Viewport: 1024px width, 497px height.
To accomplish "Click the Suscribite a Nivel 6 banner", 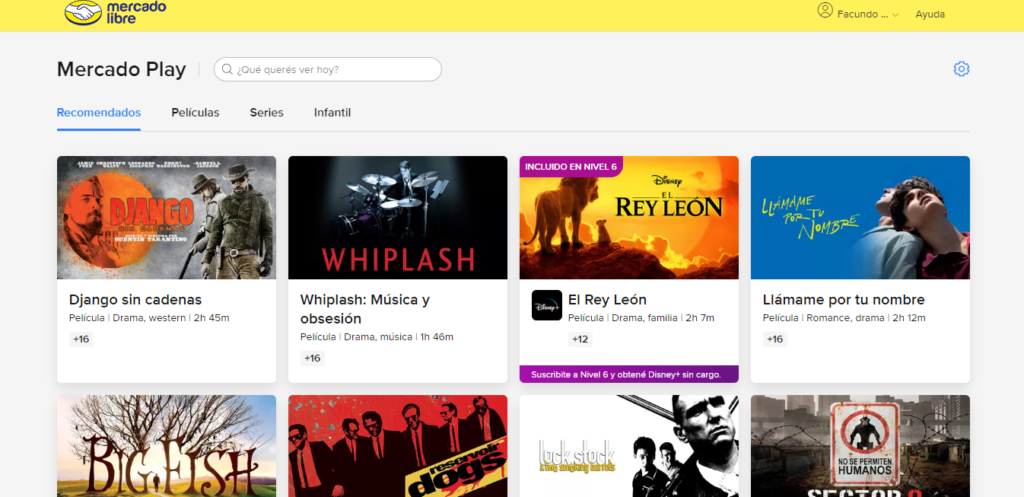I will pos(629,374).
